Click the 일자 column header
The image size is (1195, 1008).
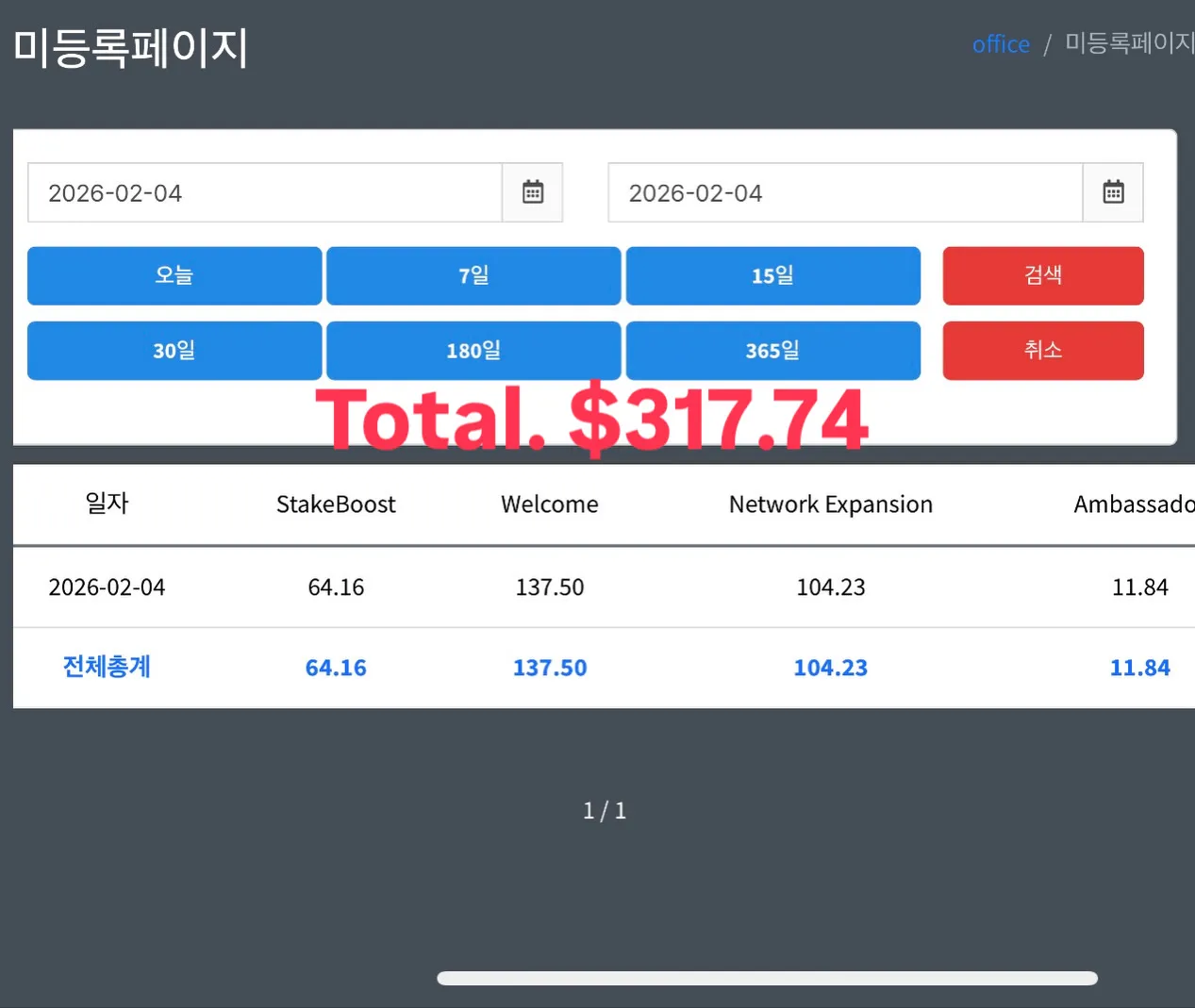pos(107,504)
